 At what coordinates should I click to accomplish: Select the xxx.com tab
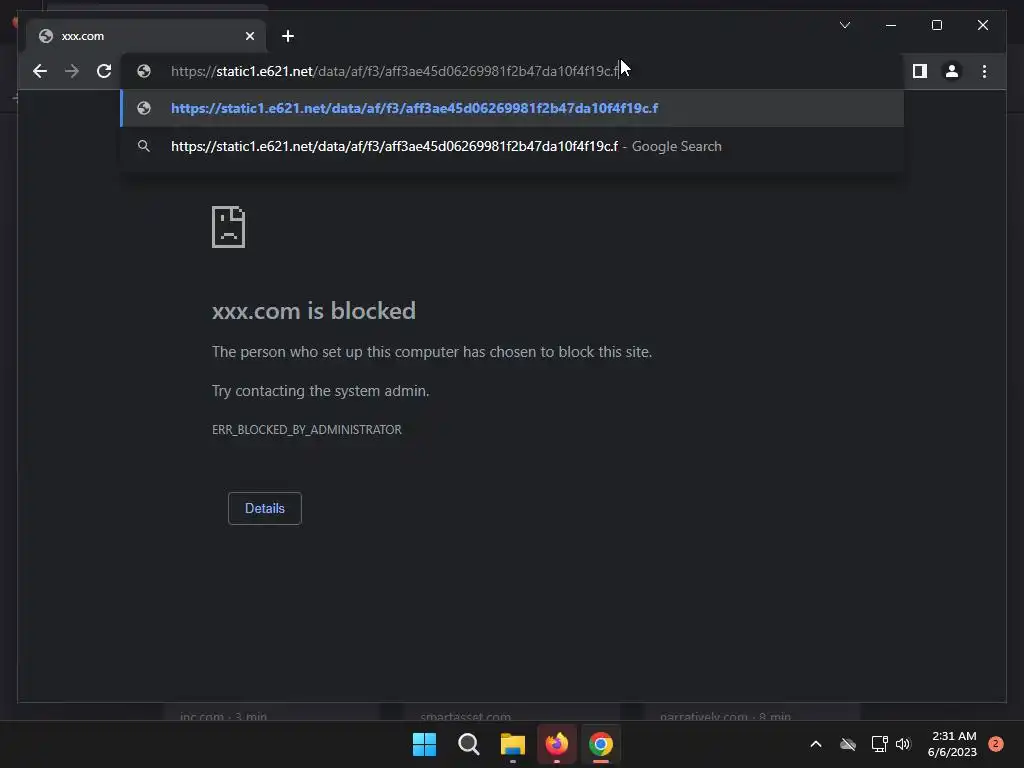point(146,36)
